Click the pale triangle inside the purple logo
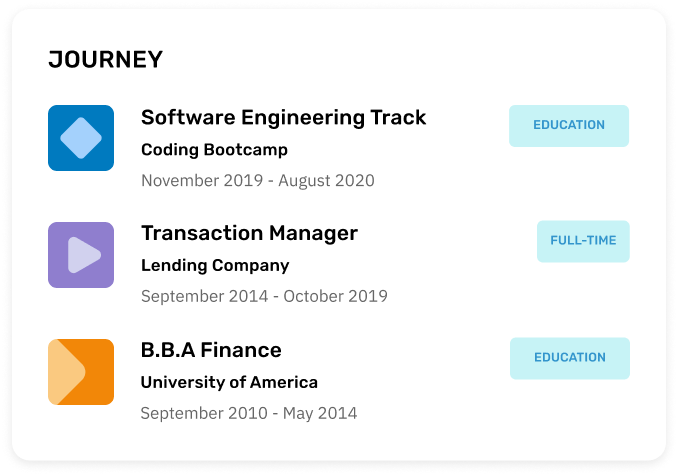This screenshot has width=678, height=476. coord(84,255)
